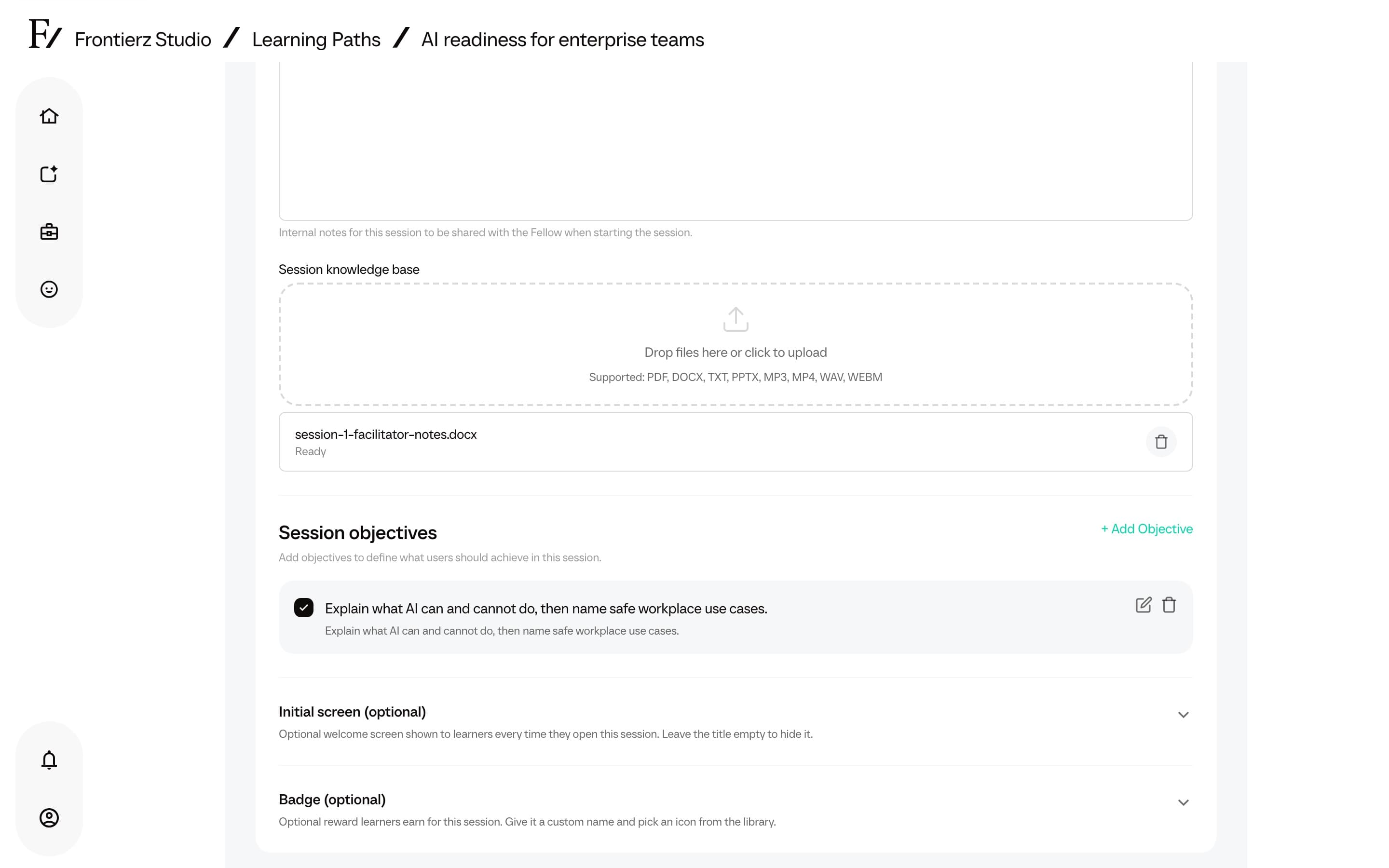
Task: Delete the objective using its trash icon
Action: point(1169,605)
